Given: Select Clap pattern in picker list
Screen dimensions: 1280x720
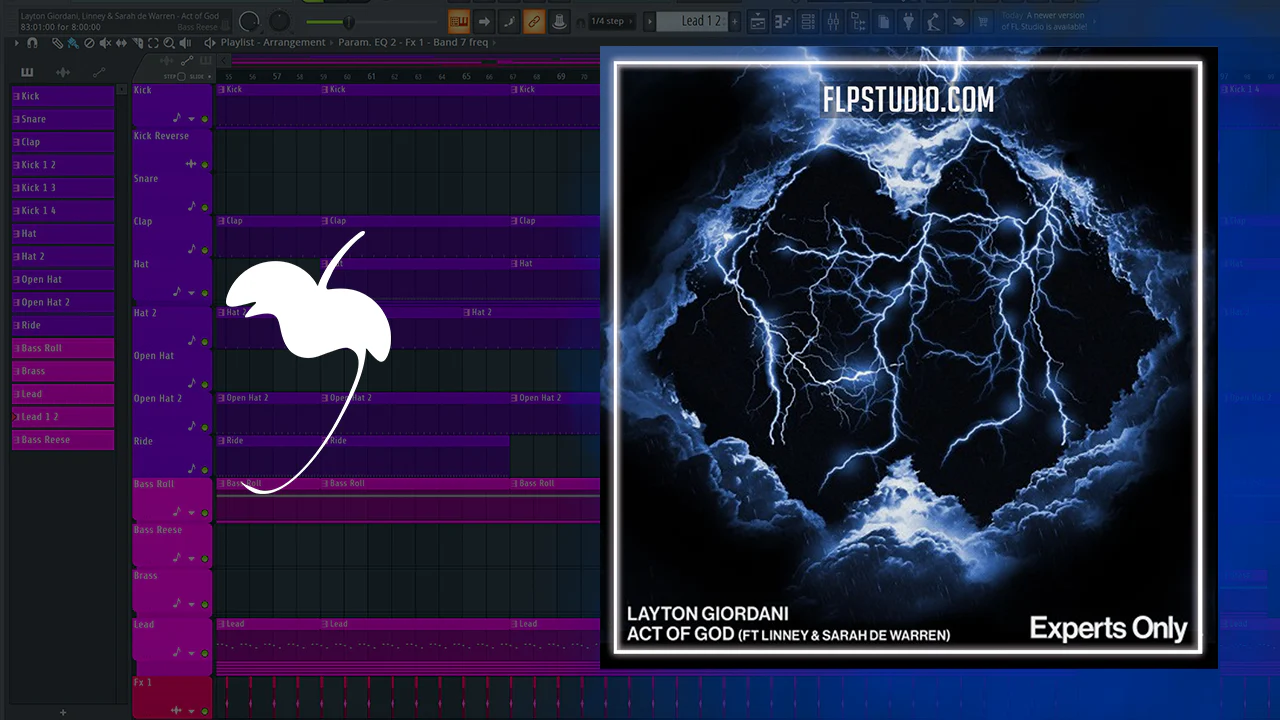Looking at the screenshot, I should pos(63,142).
